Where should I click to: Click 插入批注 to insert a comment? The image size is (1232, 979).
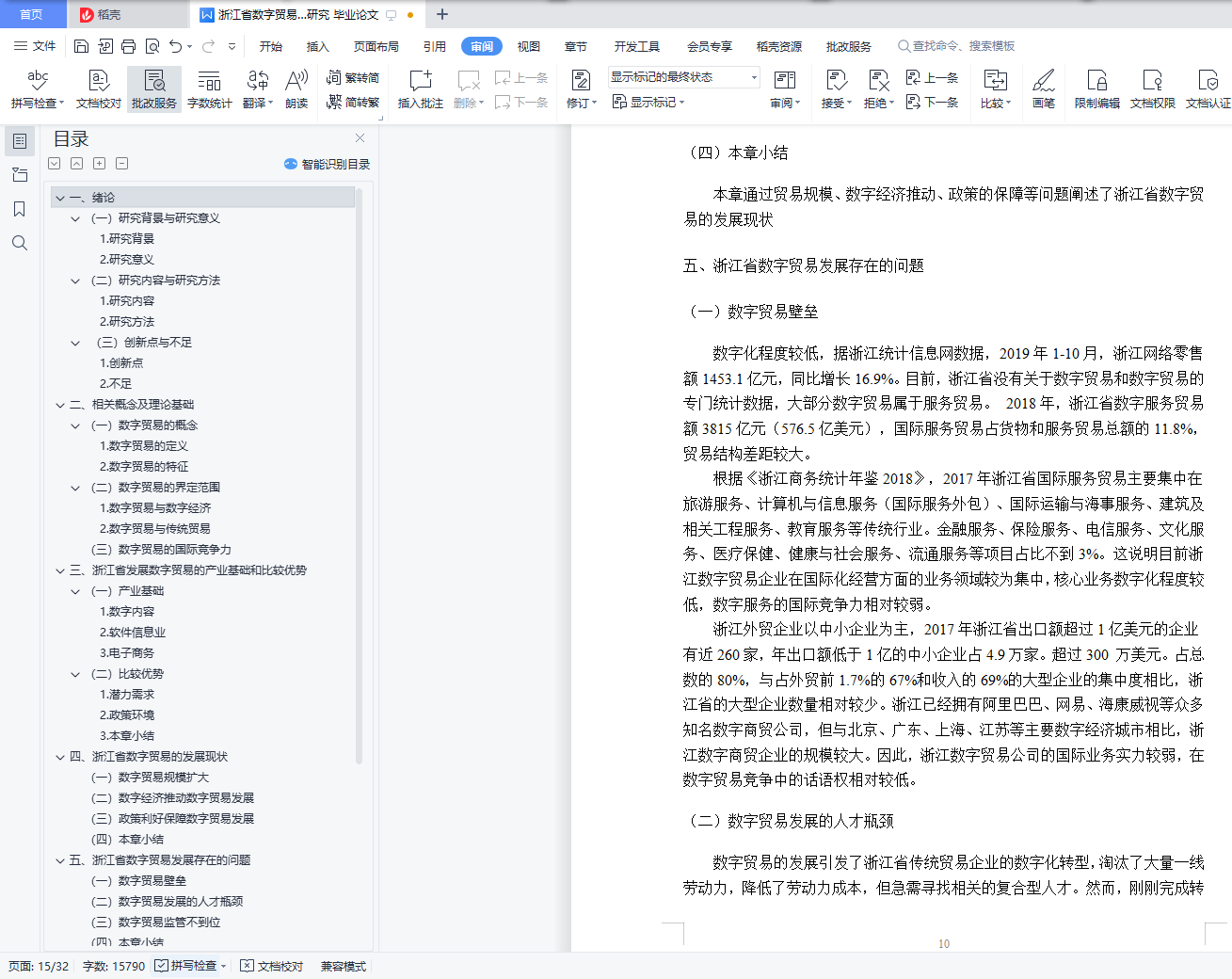coord(420,89)
